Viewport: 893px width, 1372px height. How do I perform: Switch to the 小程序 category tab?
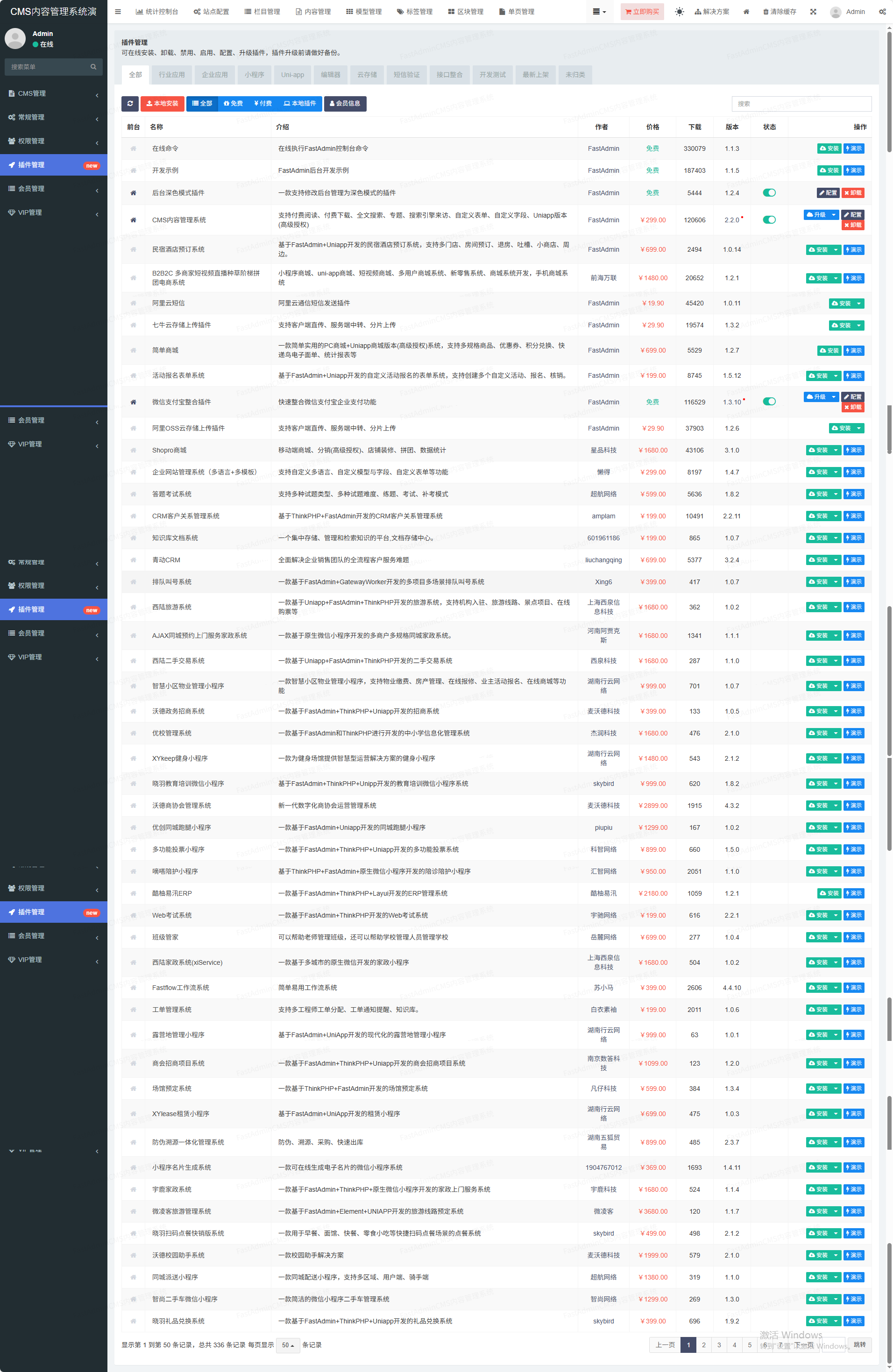click(254, 75)
